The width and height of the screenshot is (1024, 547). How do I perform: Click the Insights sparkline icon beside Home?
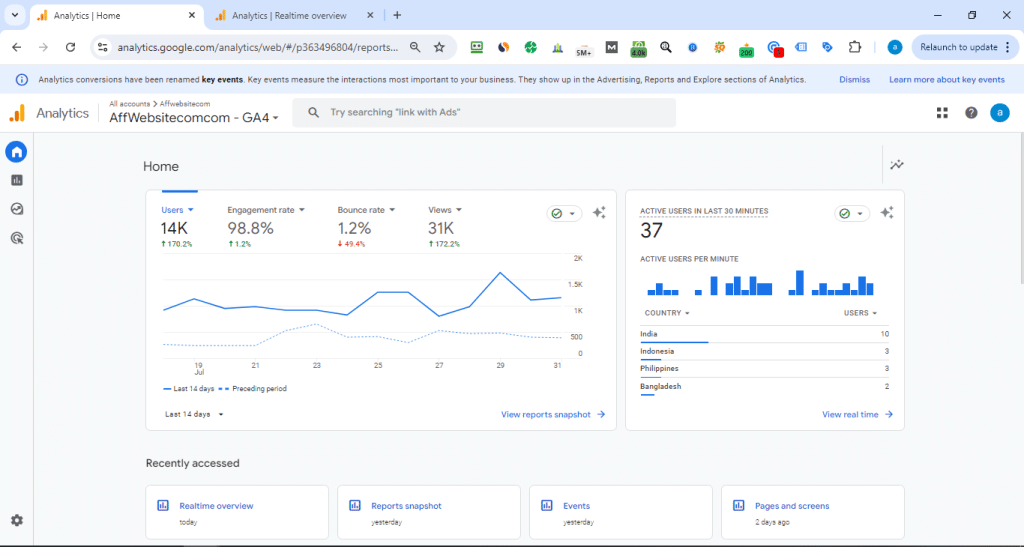pyautogui.click(x=897, y=165)
